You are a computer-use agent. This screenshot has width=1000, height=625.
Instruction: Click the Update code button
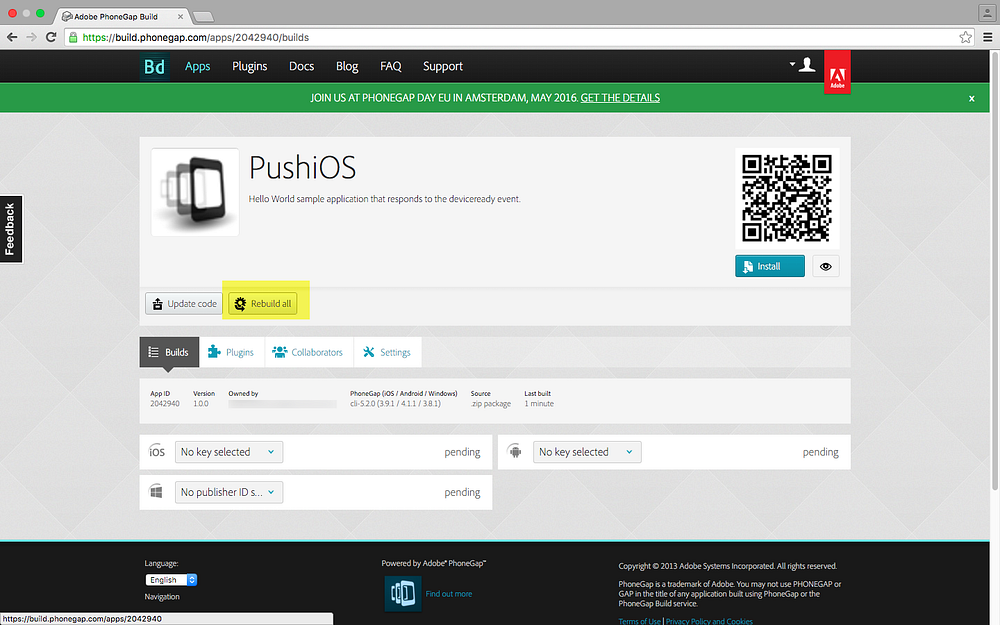(x=184, y=304)
